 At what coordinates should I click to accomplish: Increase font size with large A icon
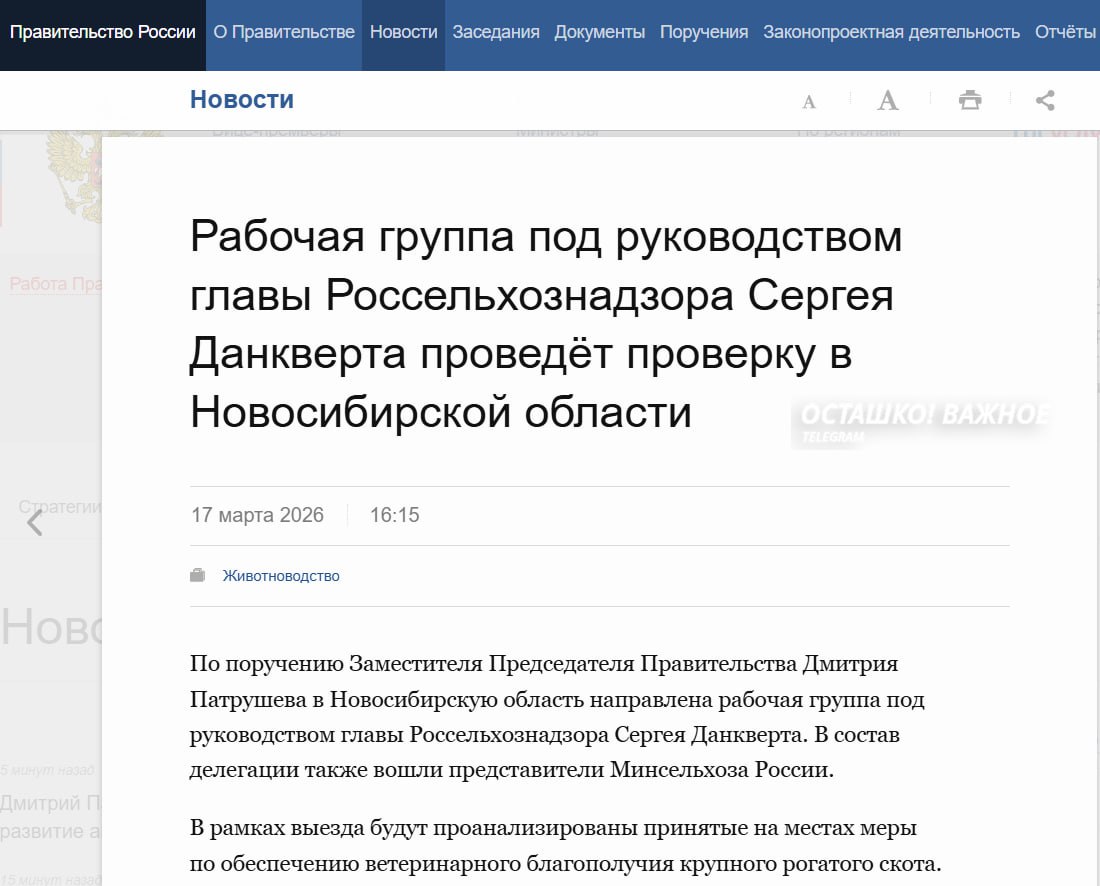pyautogui.click(x=887, y=100)
